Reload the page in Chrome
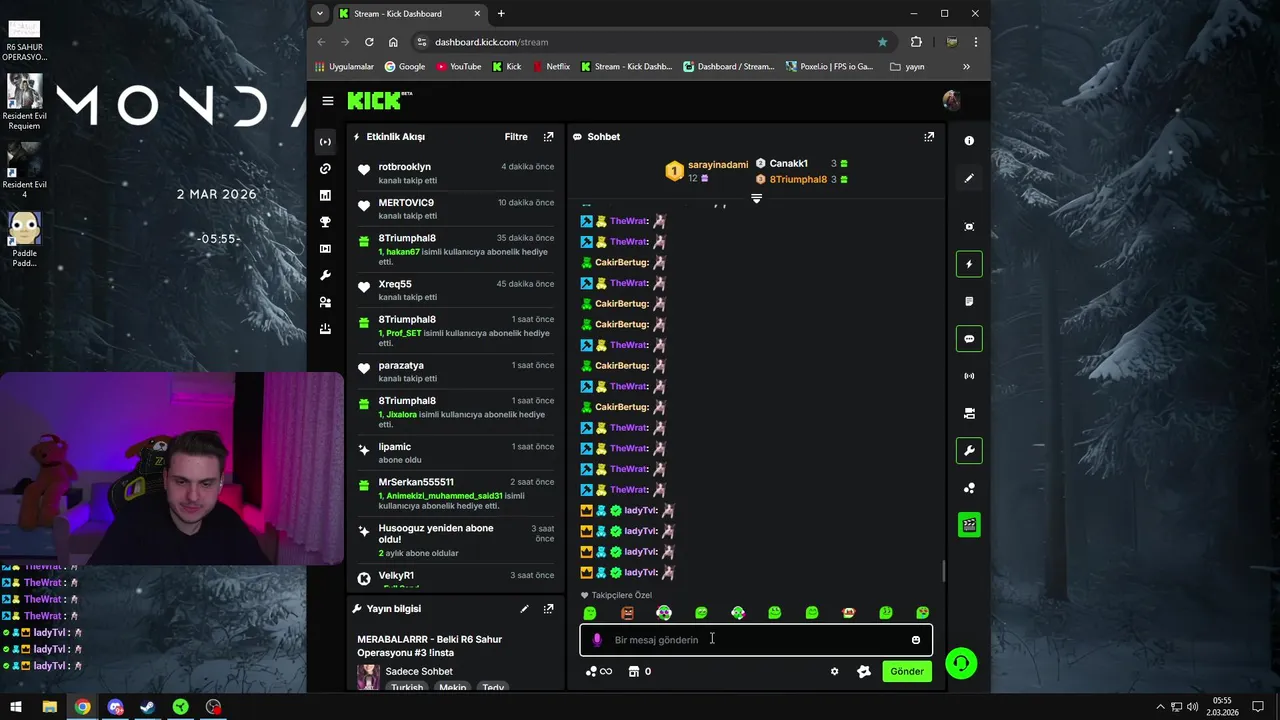Image resolution: width=1280 pixels, height=720 pixels. [x=369, y=42]
